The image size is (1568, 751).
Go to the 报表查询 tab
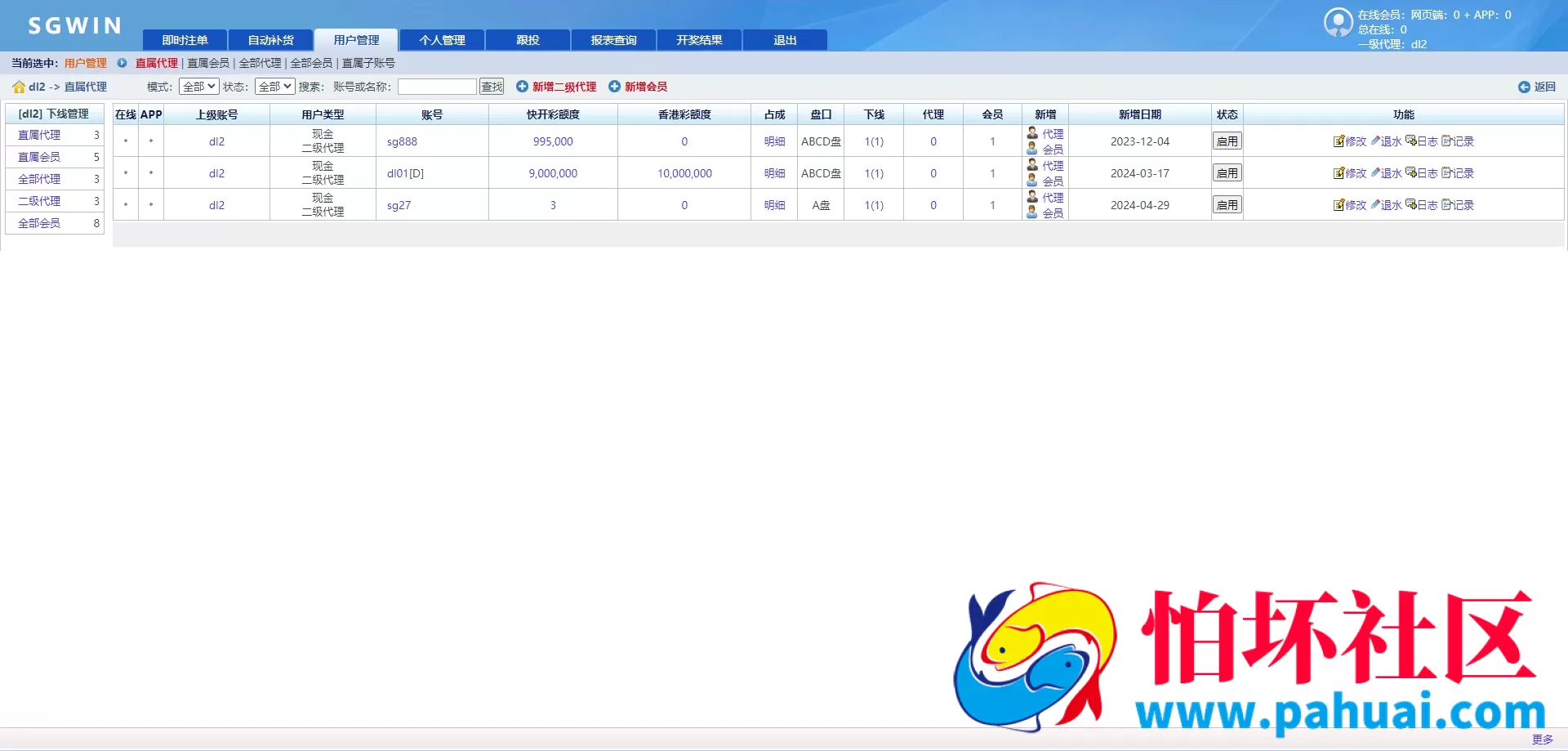point(613,40)
